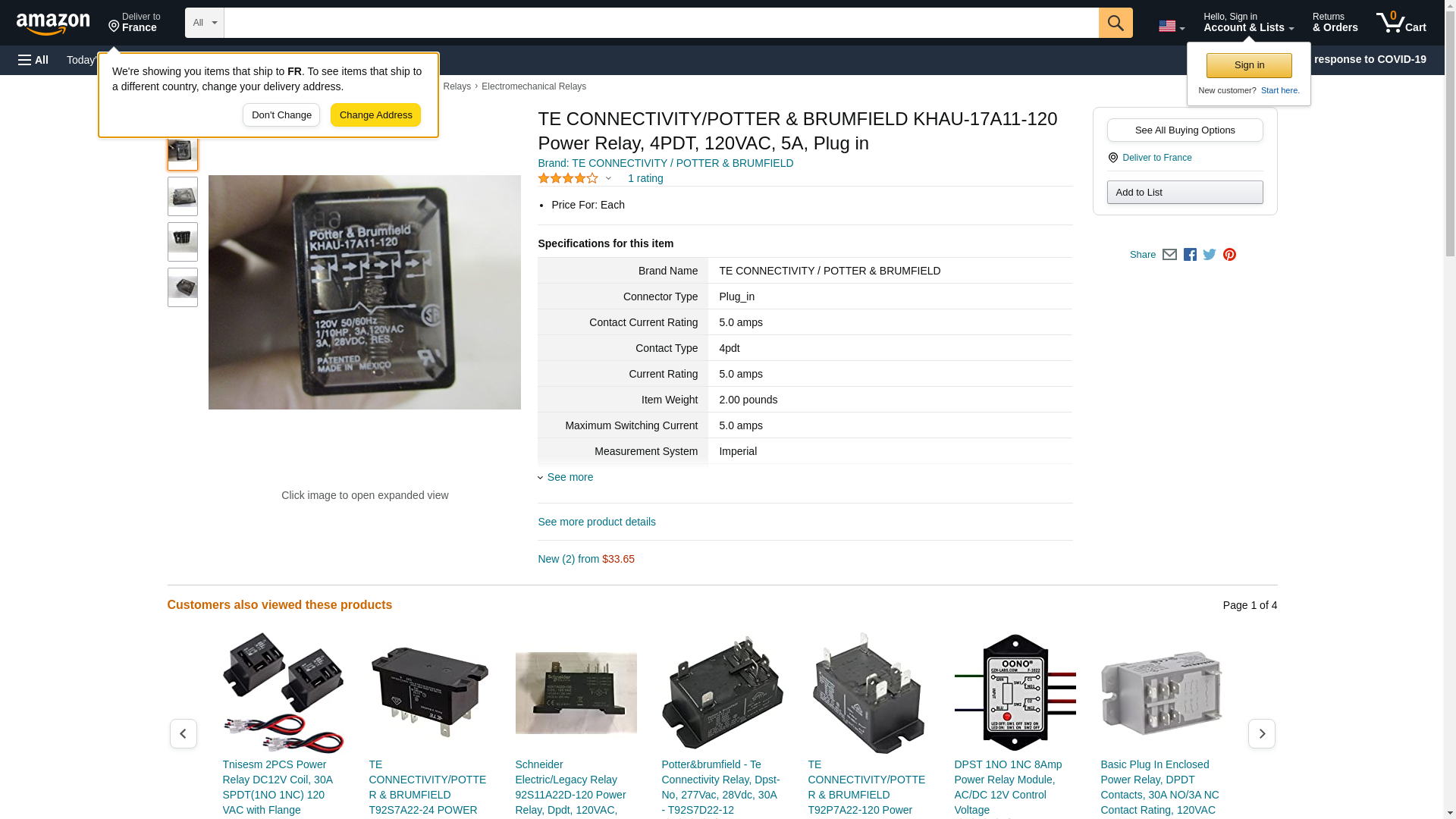Share via Facebook icon
The image size is (1456, 819).
[x=1190, y=255]
